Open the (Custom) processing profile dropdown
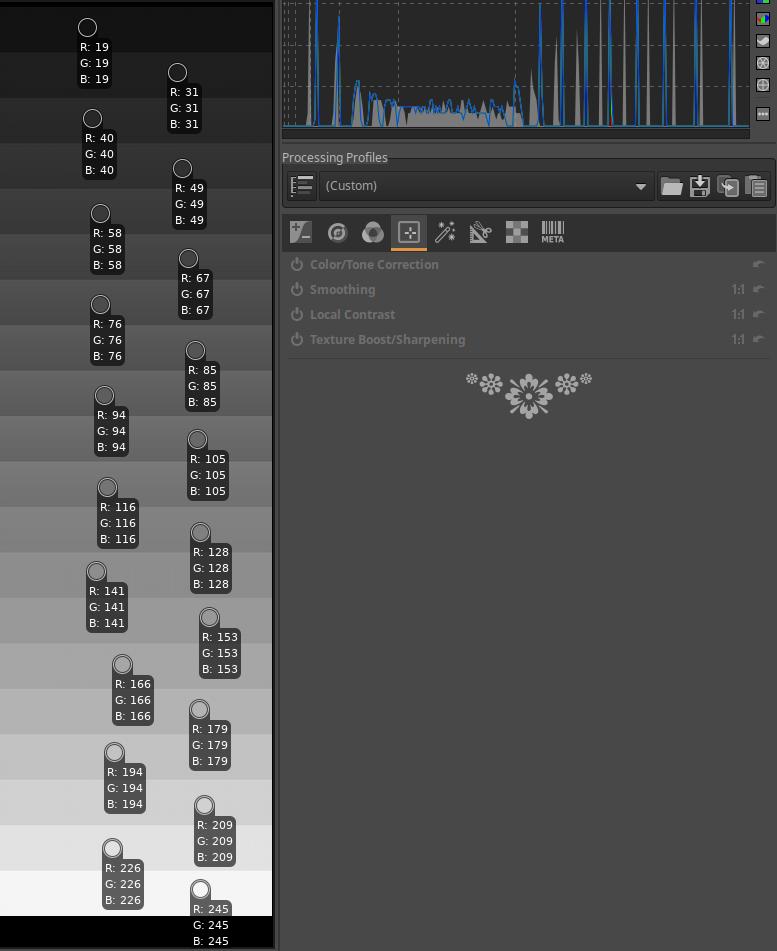Image resolution: width=777 pixels, height=951 pixels. click(x=486, y=186)
